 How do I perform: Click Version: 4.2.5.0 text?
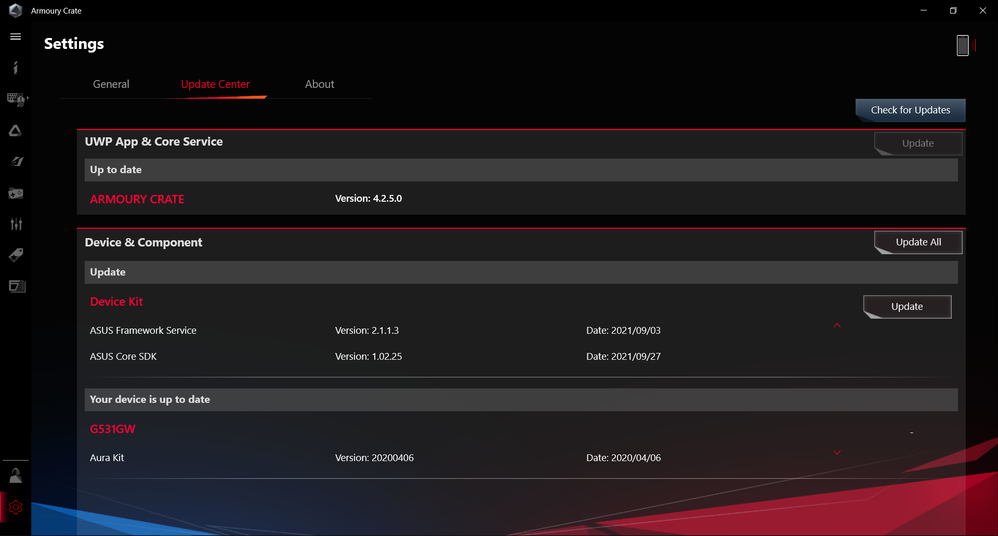tap(369, 199)
